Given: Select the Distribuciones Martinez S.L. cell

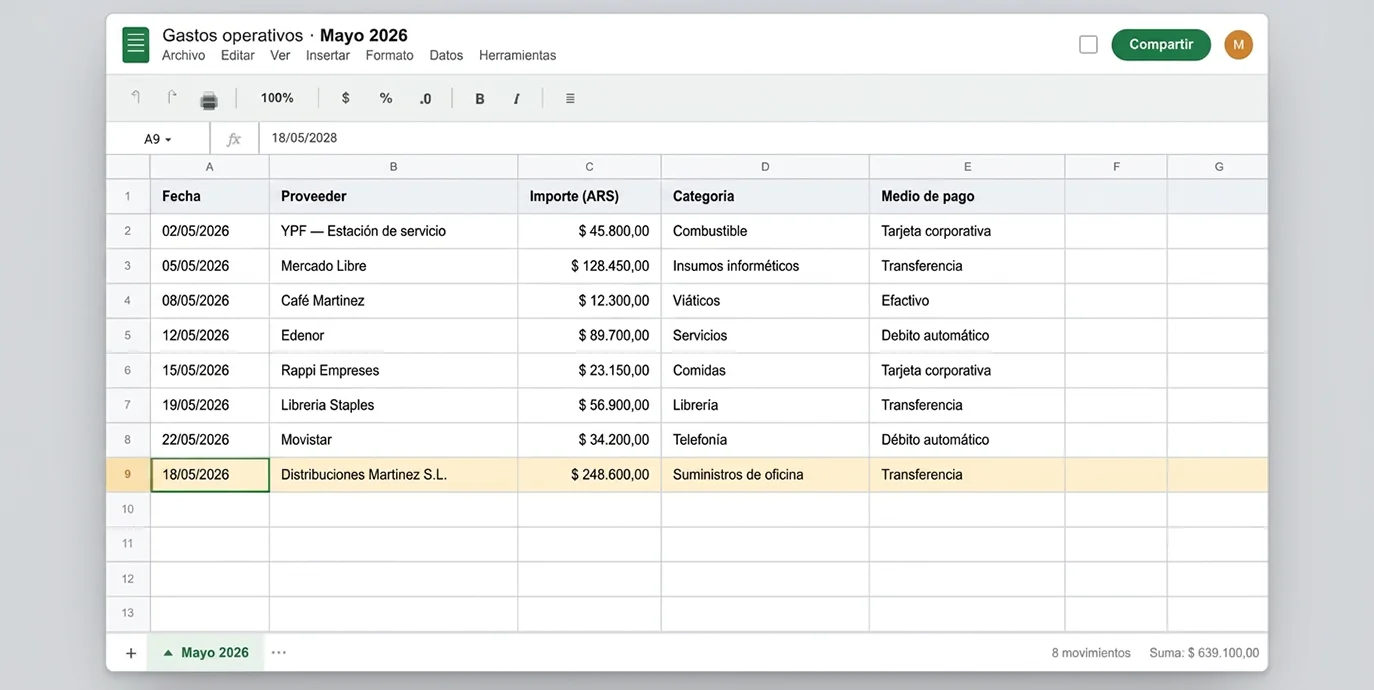Looking at the screenshot, I should pos(394,475).
